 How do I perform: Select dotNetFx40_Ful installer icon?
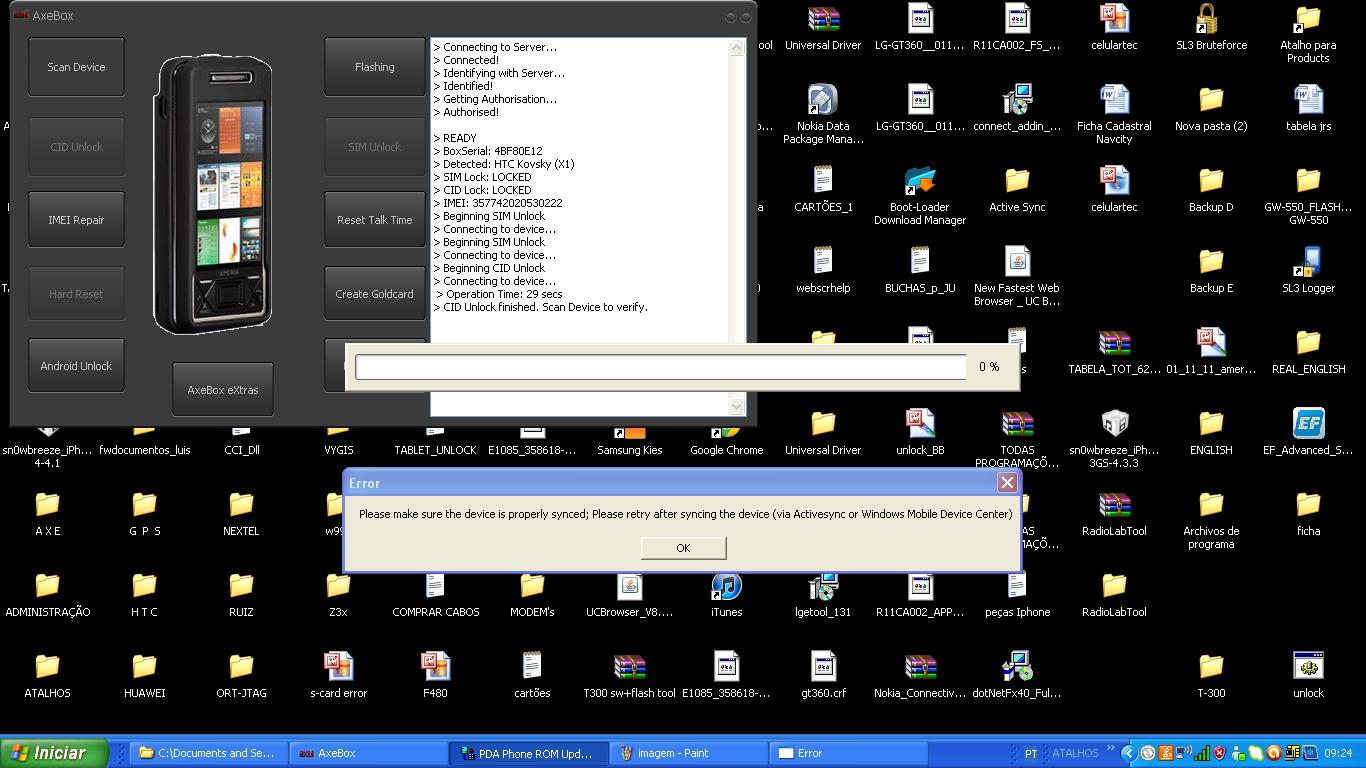click(1017, 667)
